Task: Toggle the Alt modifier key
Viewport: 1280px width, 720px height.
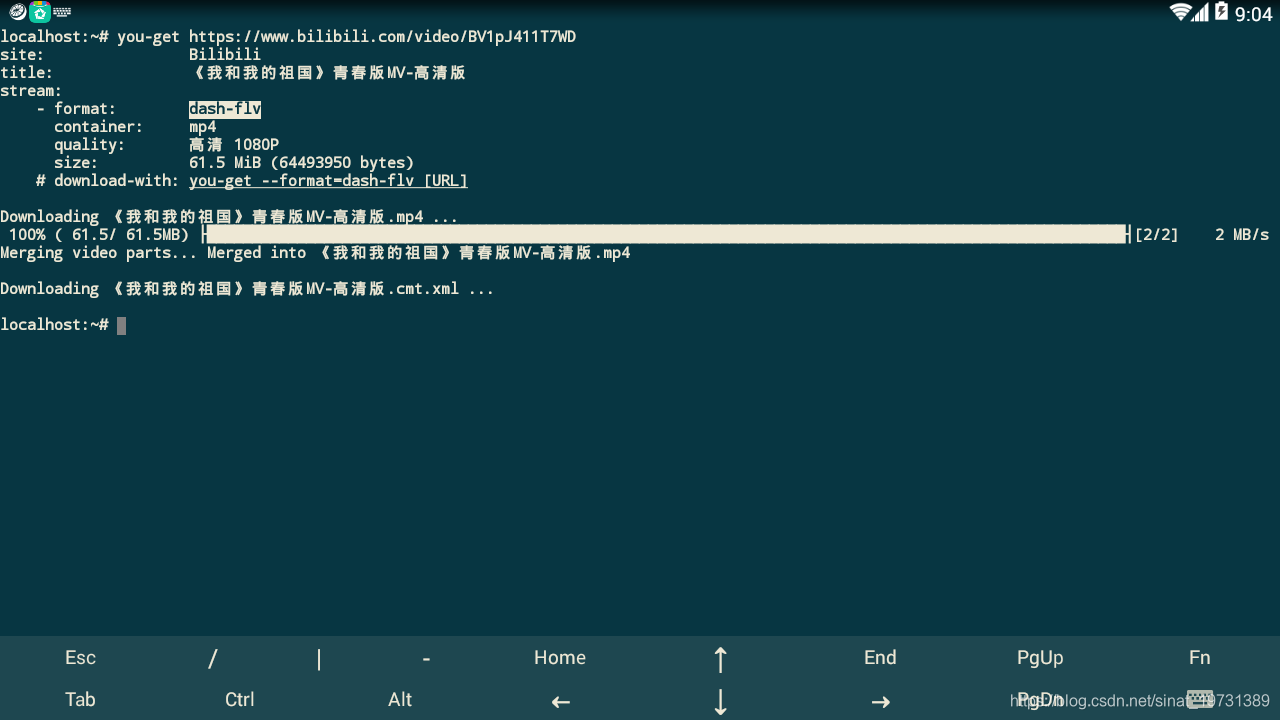Action: click(x=400, y=699)
